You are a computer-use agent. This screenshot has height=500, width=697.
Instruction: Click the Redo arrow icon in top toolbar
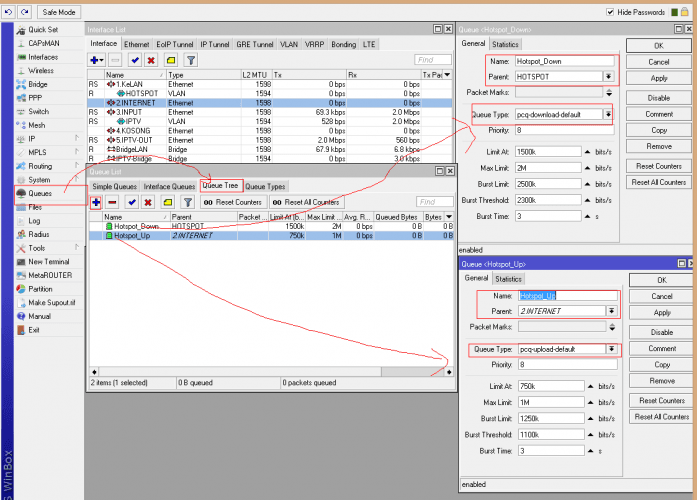[25, 12]
